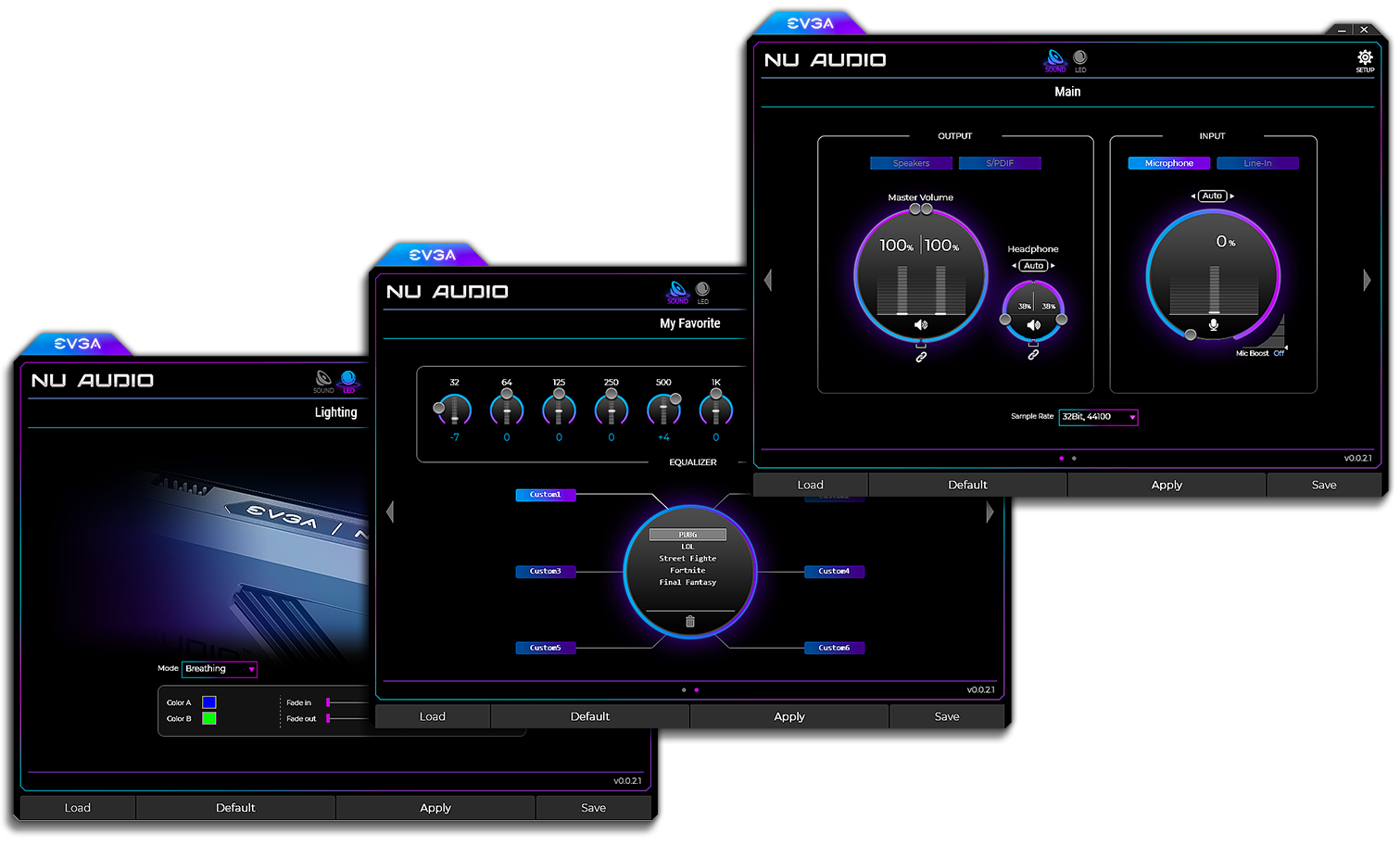Click Load in Main window
Viewport: 1400px width, 846px height.
point(811,485)
